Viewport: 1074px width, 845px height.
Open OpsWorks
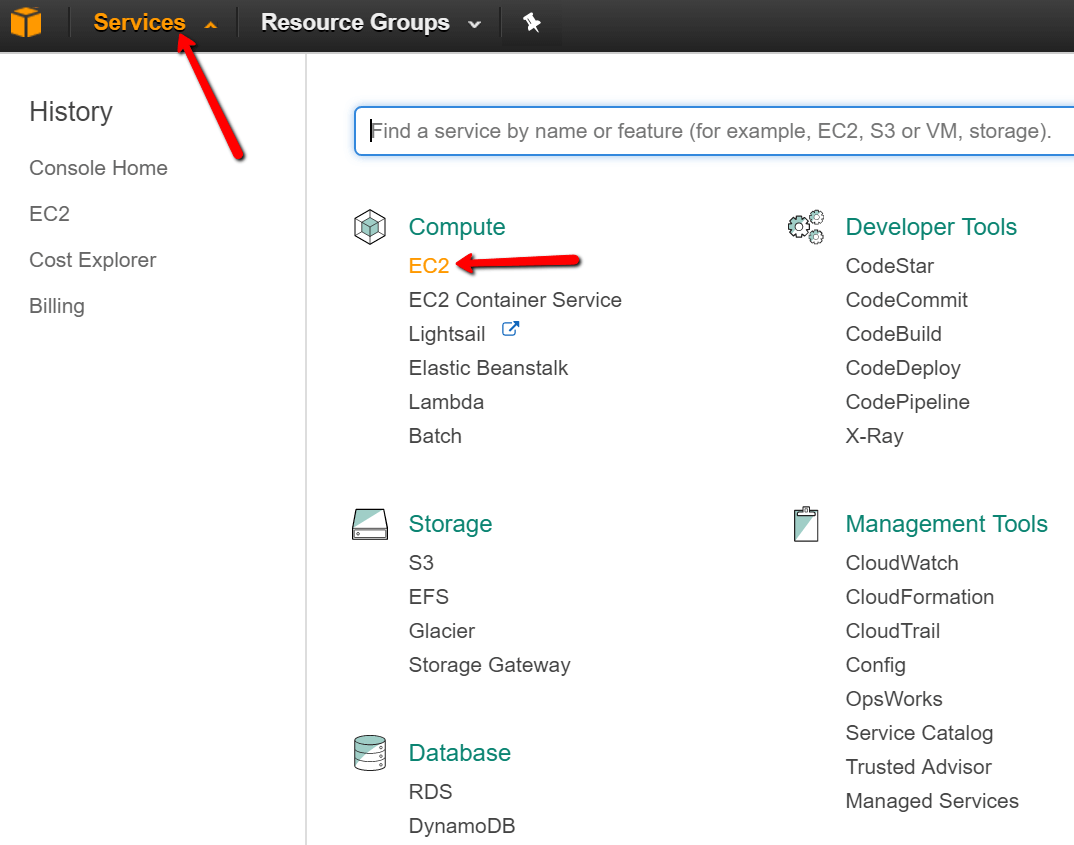click(894, 699)
